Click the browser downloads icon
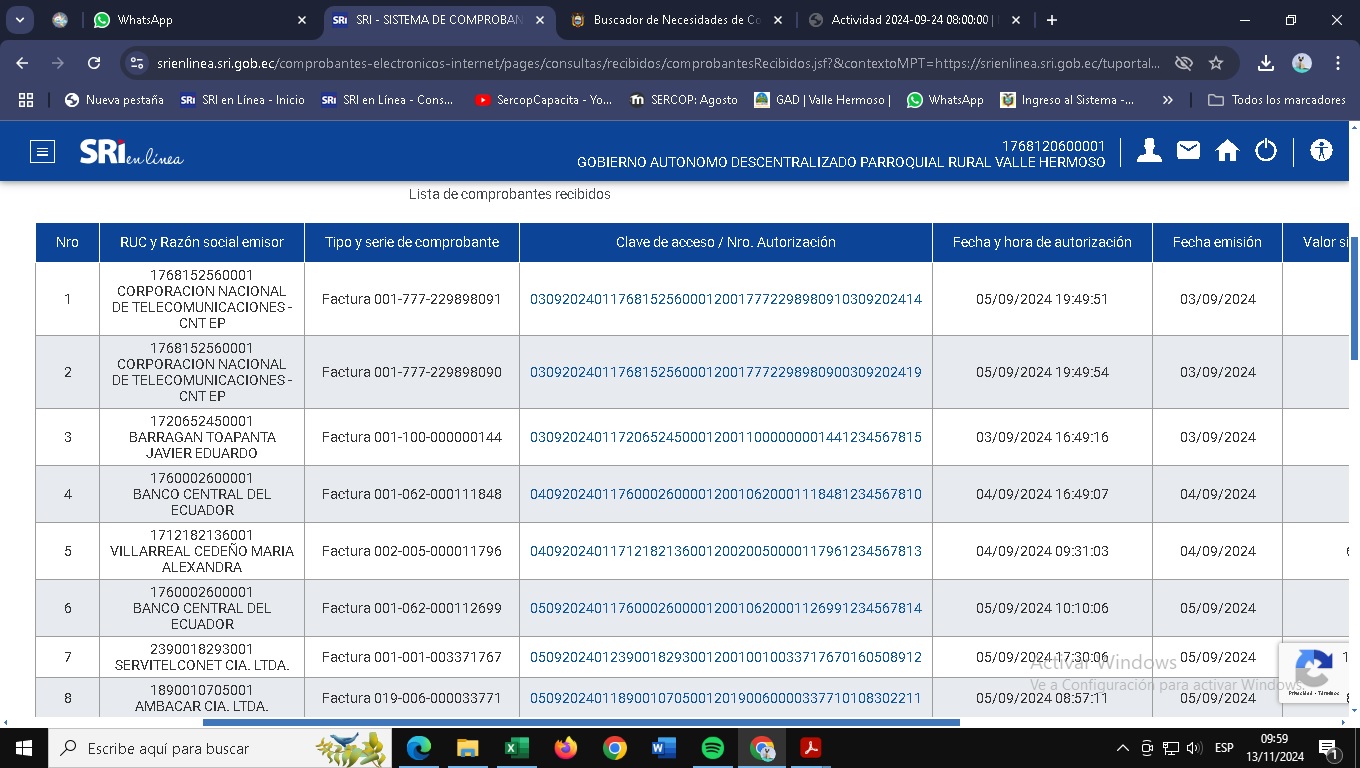1360x768 pixels. click(1266, 63)
